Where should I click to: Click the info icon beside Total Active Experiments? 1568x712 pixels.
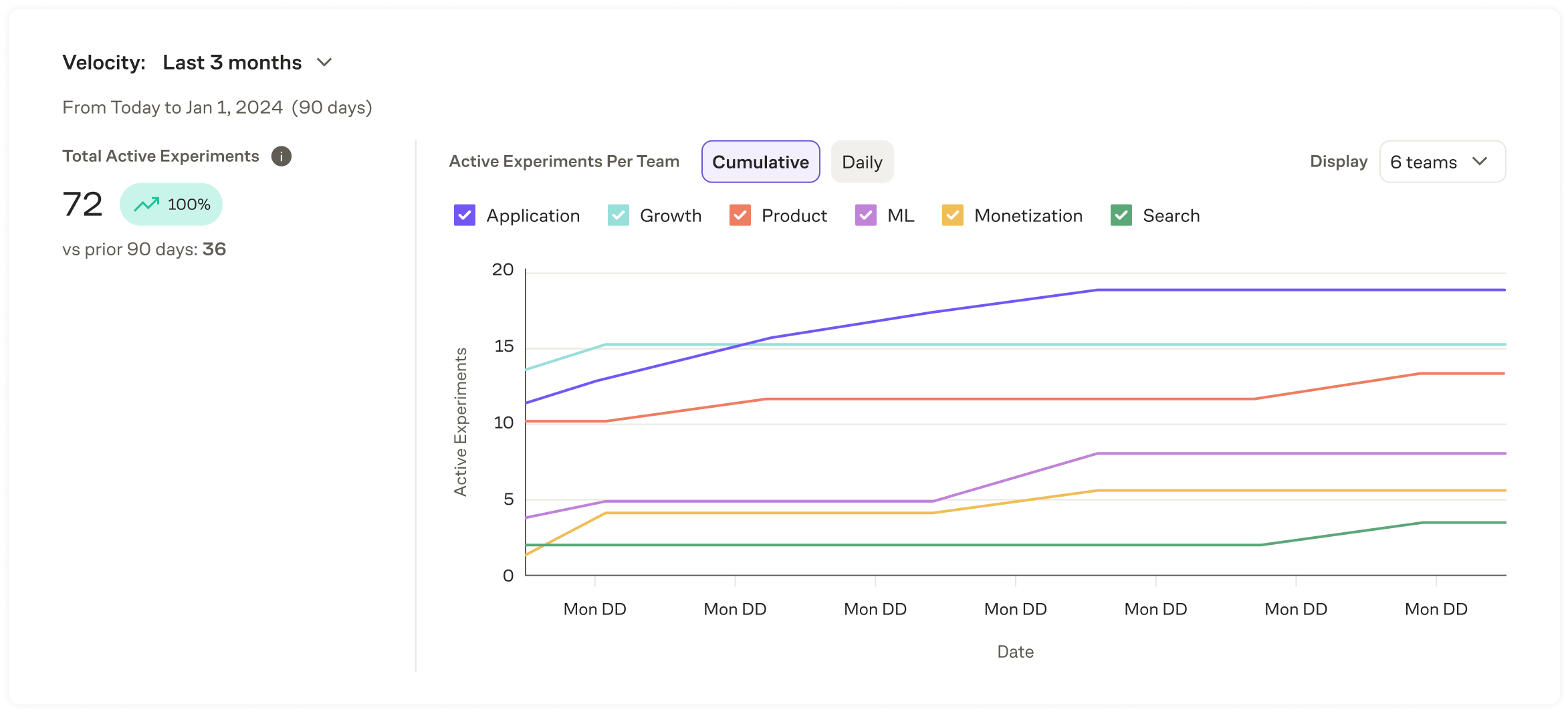point(282,156)
